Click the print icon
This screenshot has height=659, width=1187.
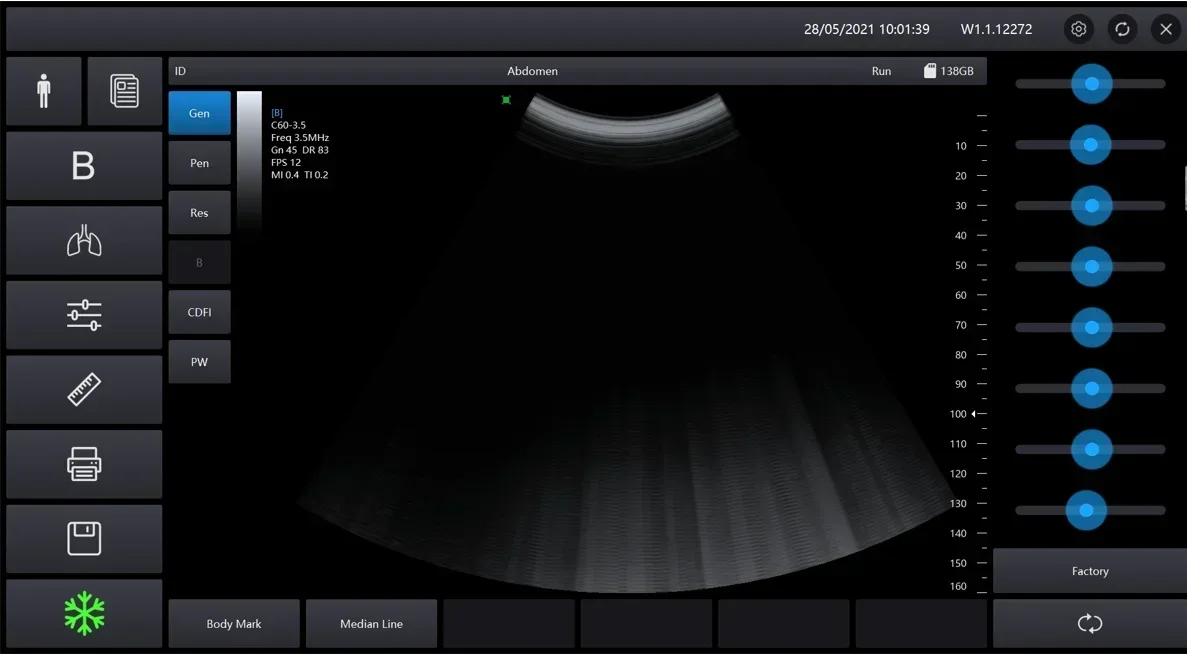click(84, 464)
